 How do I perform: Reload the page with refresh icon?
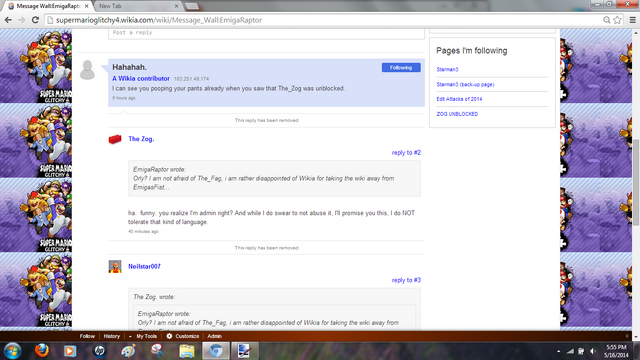pyautogui.click(x=36, y=20)
